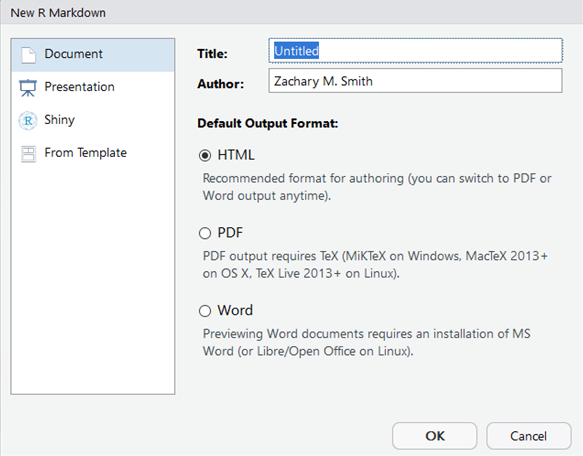Open the From Template option
Viewport: 583px width, 456px height.
pos(93,153)
